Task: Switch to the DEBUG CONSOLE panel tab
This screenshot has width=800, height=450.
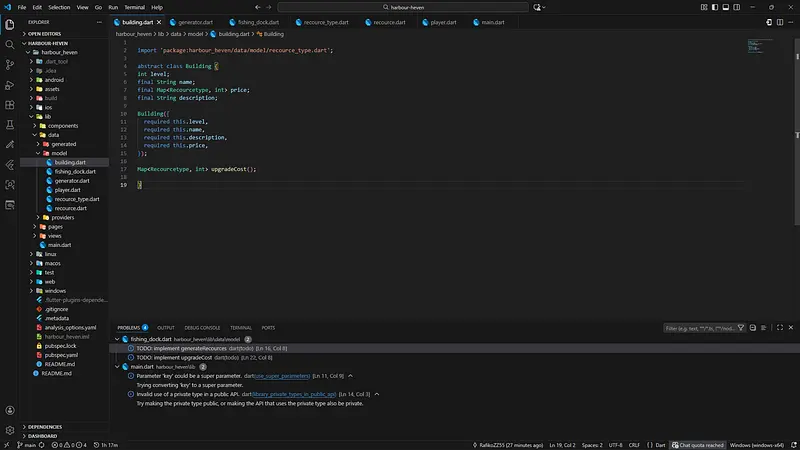Action: click(x=203, y=327)
